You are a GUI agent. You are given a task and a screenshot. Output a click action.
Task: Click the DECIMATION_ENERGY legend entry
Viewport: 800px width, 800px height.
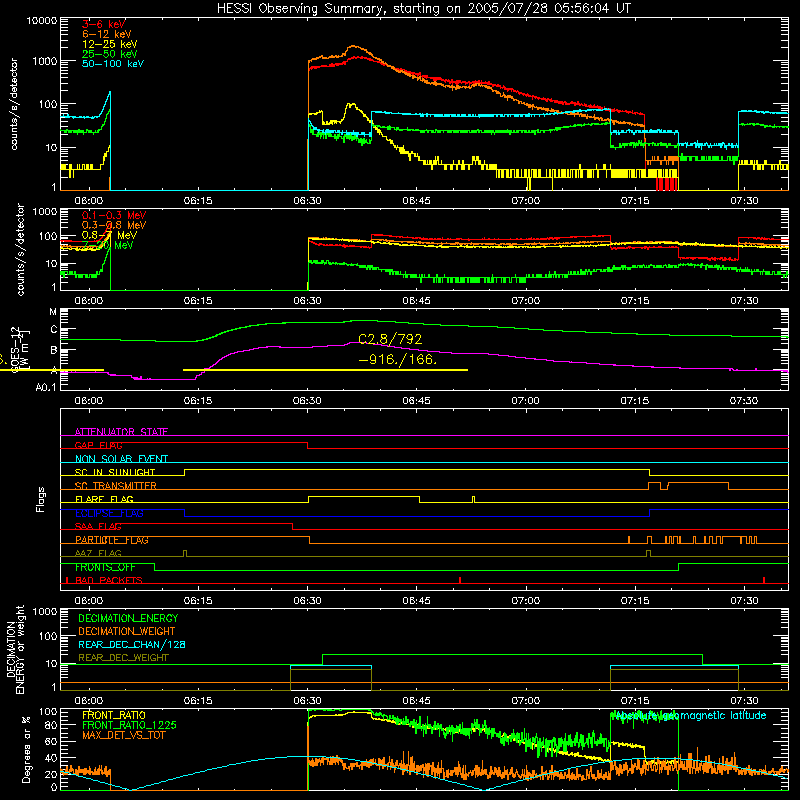click(x=128, y=618)
